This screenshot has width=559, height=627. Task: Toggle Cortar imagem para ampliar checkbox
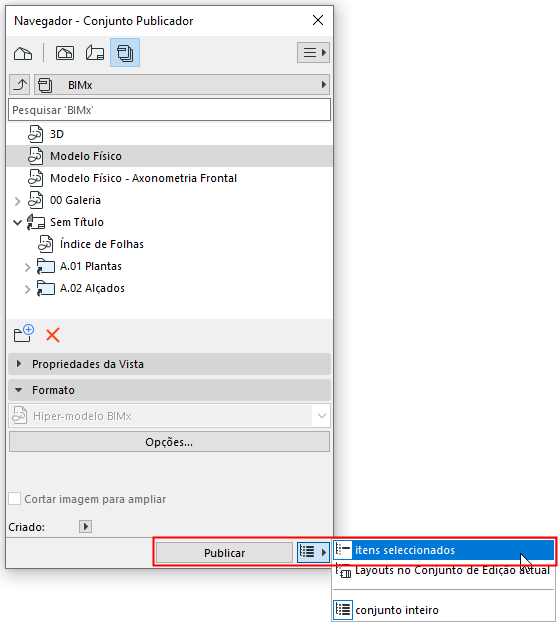15,499
